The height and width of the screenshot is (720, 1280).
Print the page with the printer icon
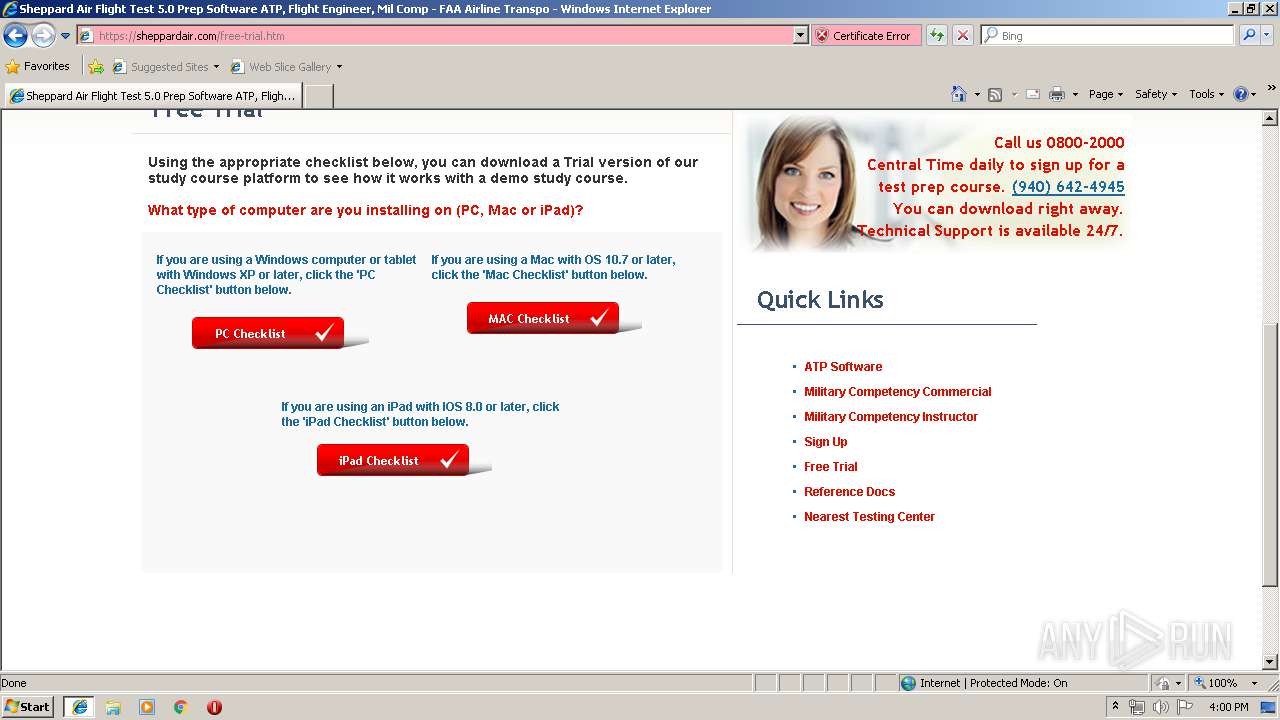(1057, 94)
